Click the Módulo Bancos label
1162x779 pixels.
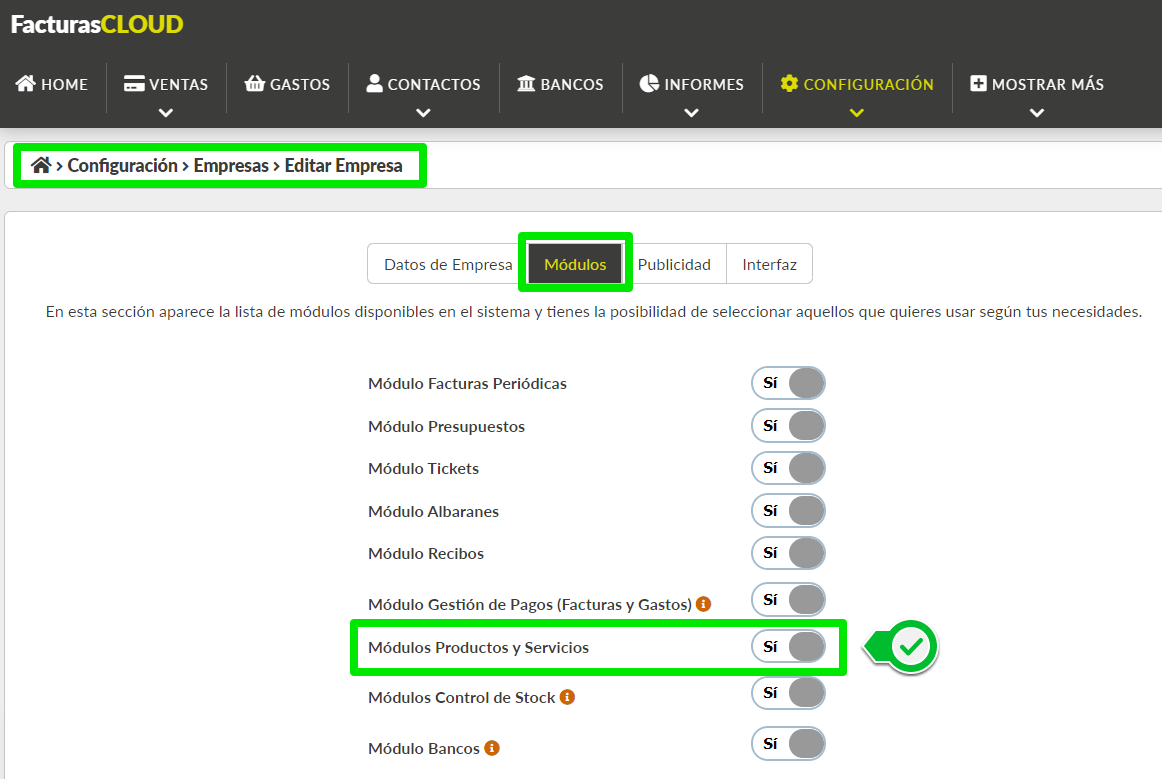[424, 749]
